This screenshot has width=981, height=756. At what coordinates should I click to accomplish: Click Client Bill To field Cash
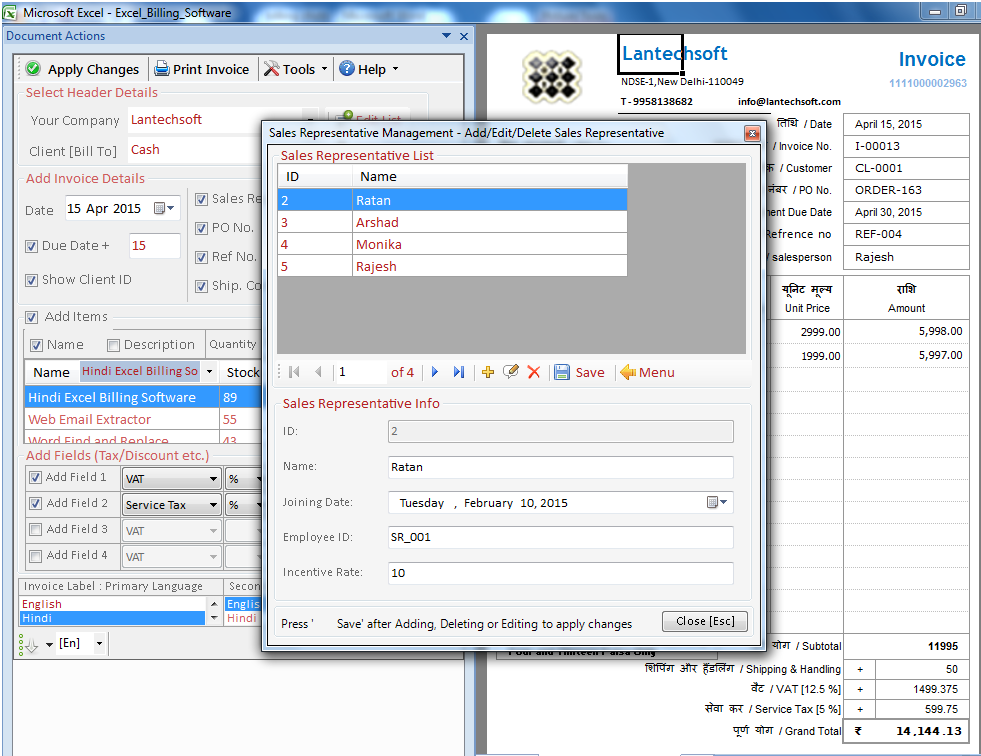tap(195, 150)
